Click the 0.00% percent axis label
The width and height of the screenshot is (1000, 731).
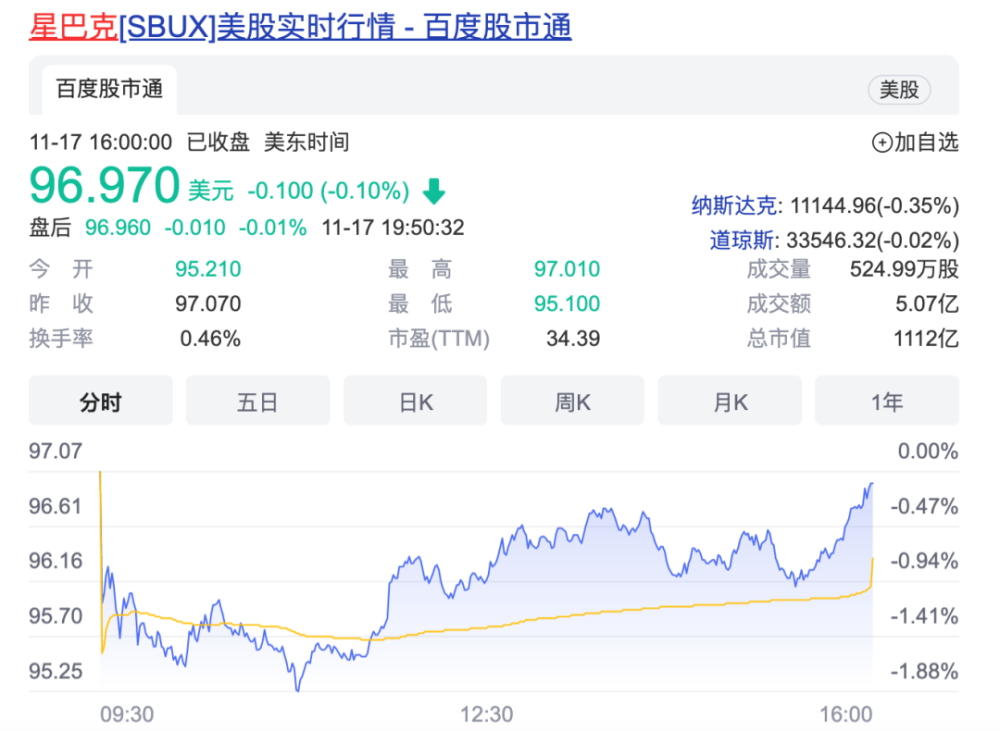[x=928, y=451]
